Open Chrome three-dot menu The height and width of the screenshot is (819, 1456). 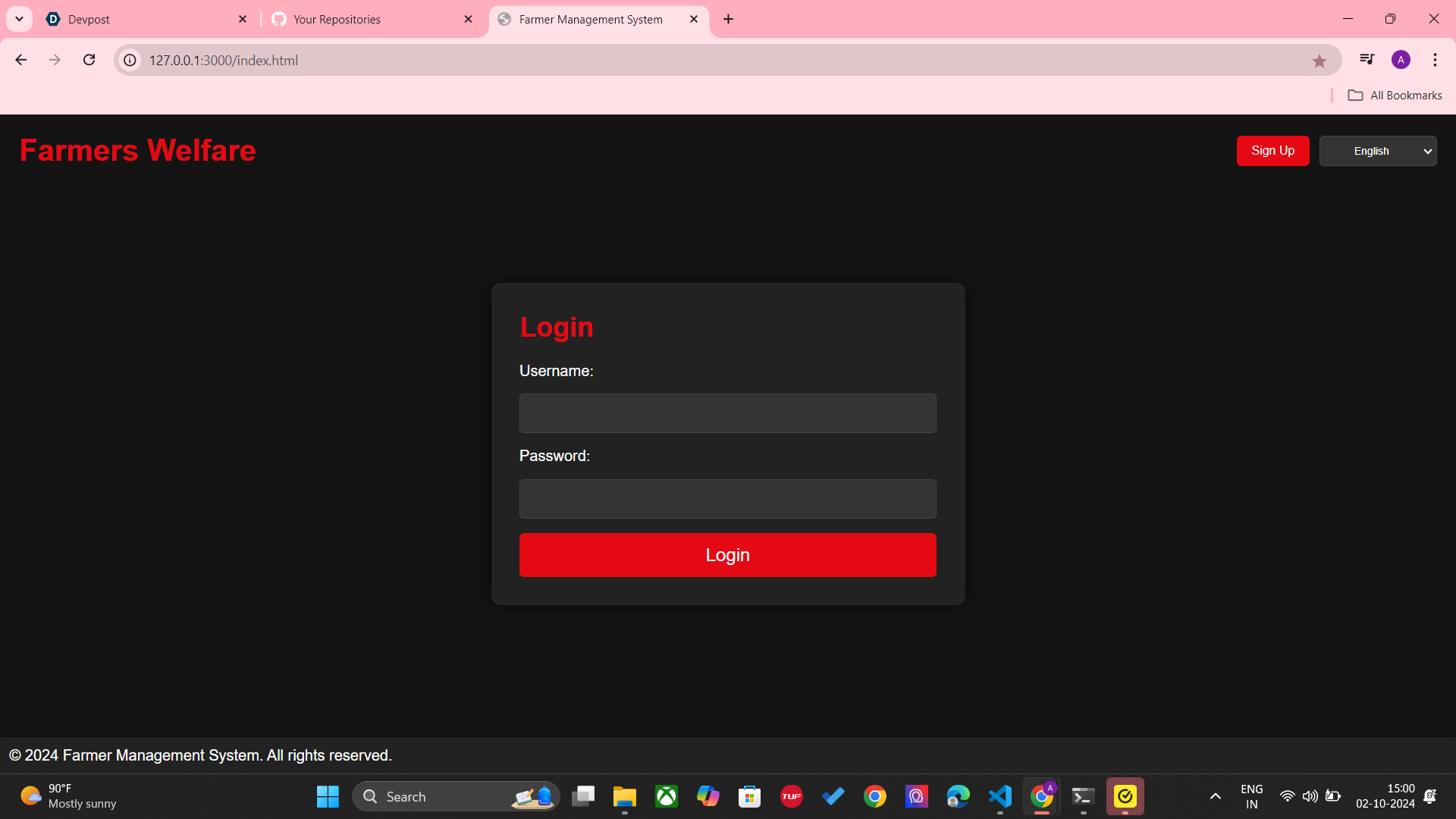click(x=1435, y=60)
